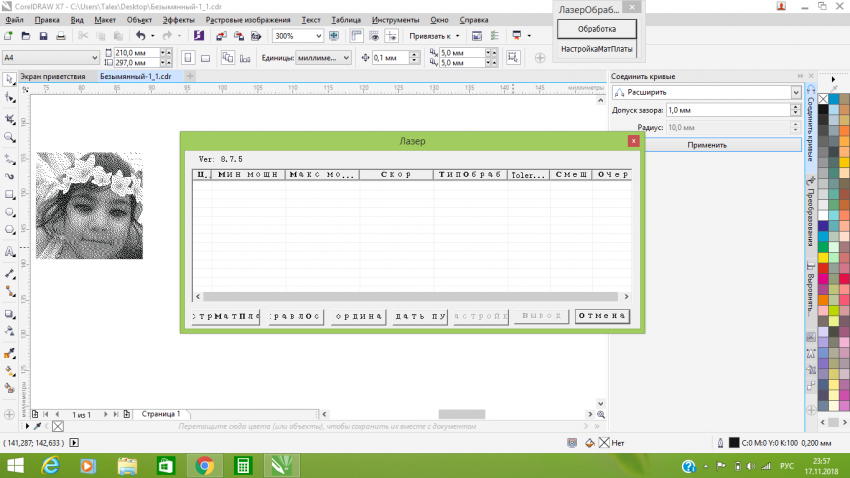The image size is (850, 478).
Task: Open Google Chrome from the taskbar
Action: (x=203, y=465)
